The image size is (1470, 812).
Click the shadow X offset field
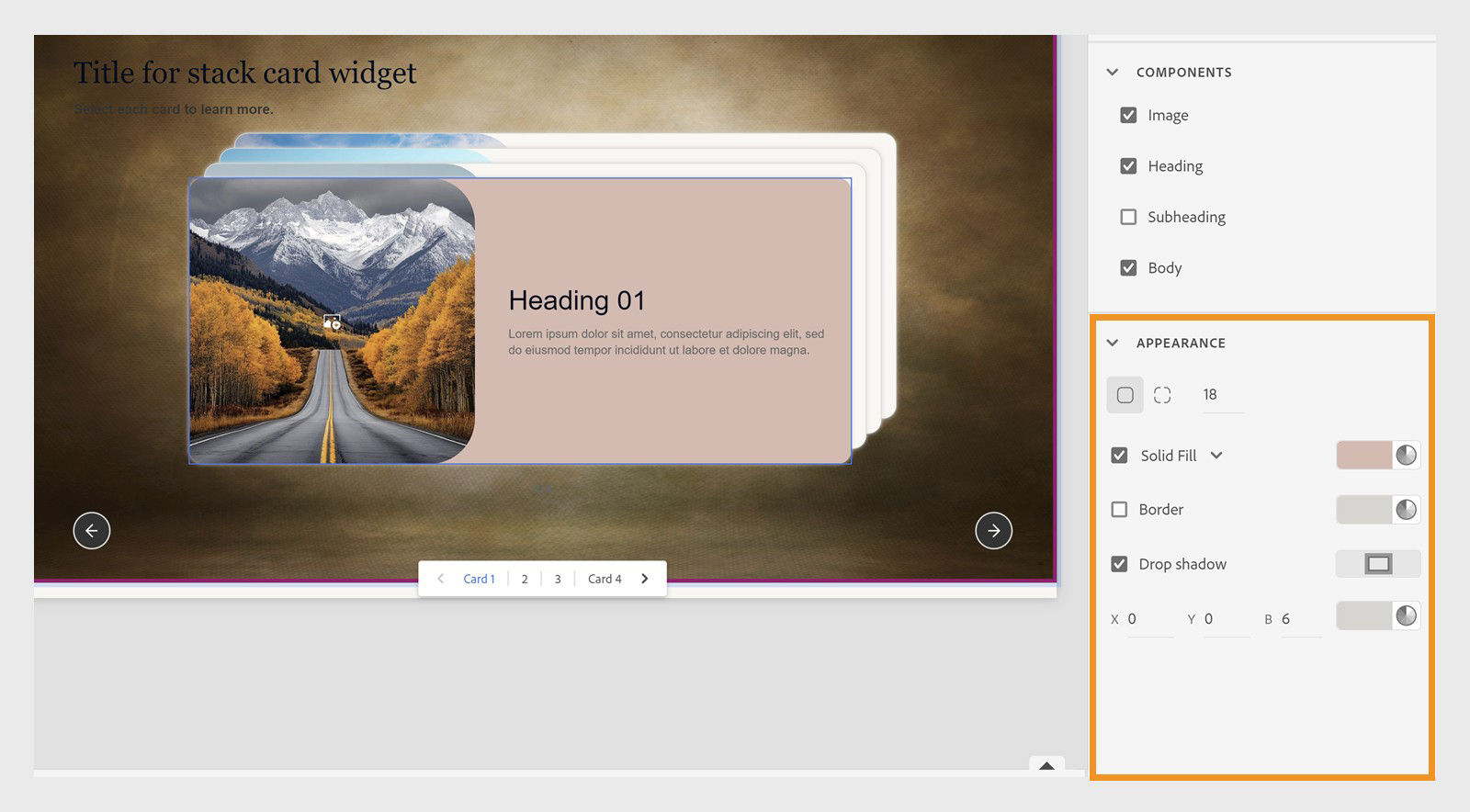click(1150, 619)
